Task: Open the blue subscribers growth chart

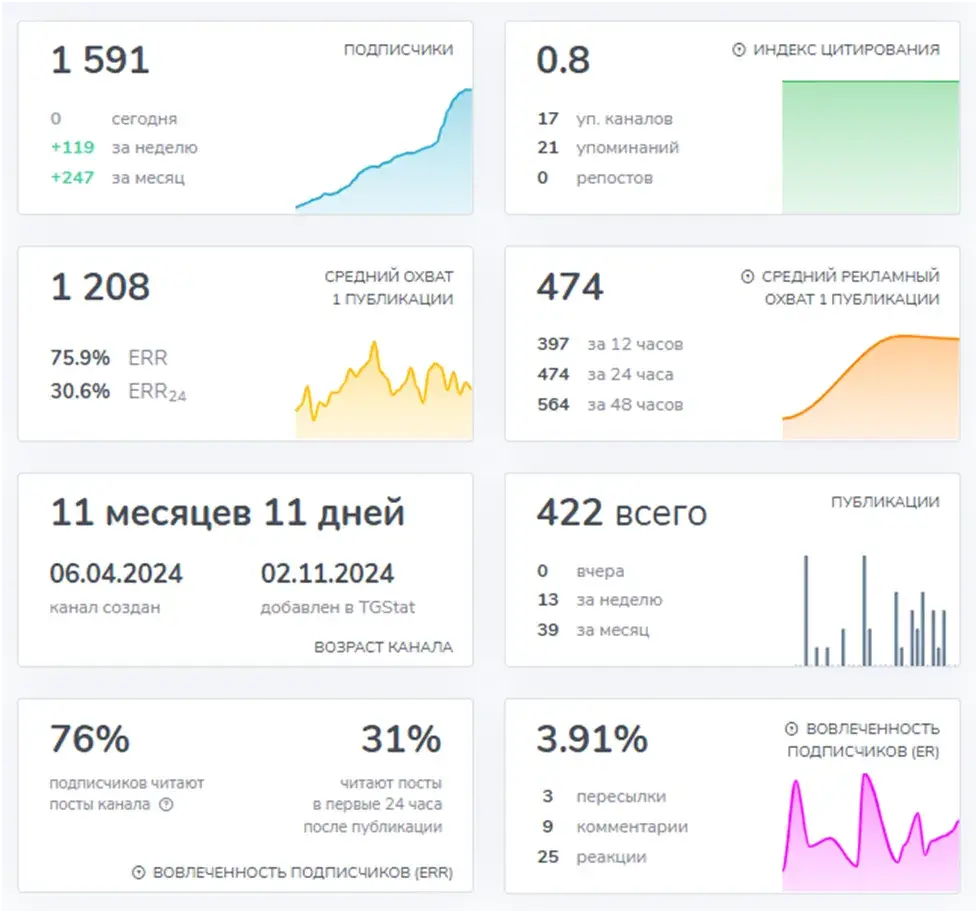Action: [384, 151]
